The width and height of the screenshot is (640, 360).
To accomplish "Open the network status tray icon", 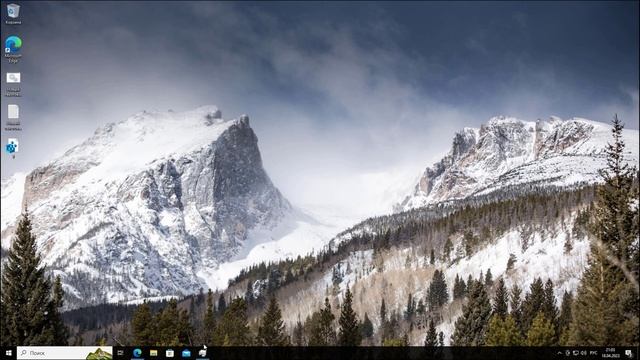I will click(576, 353).
